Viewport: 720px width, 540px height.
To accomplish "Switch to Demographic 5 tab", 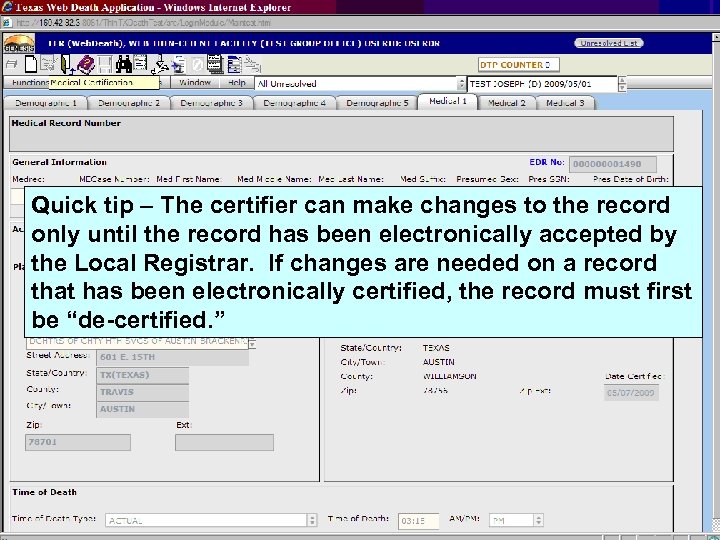I will click(377, 103).
